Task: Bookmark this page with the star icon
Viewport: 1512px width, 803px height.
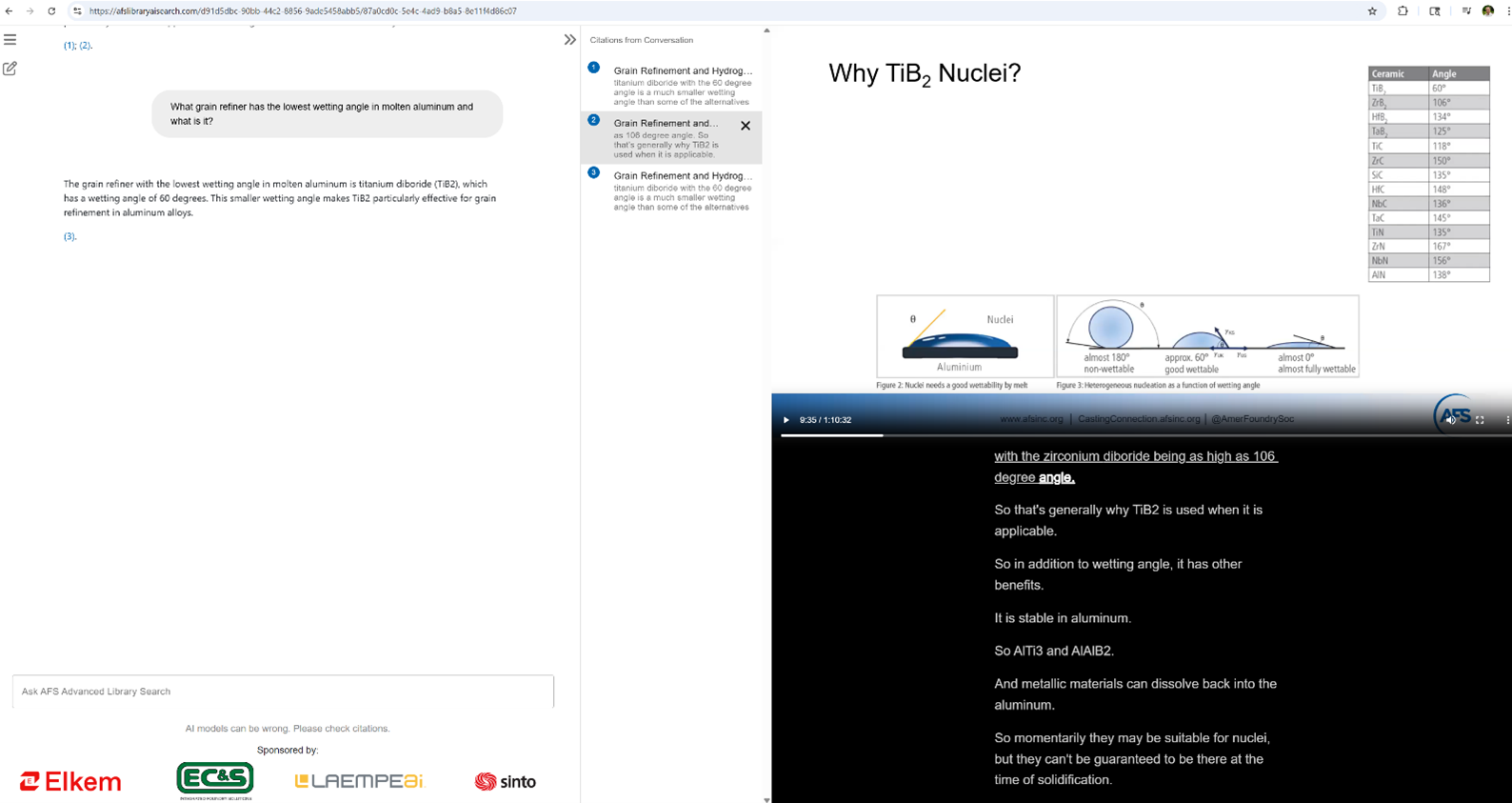Action: [1372, 11]
